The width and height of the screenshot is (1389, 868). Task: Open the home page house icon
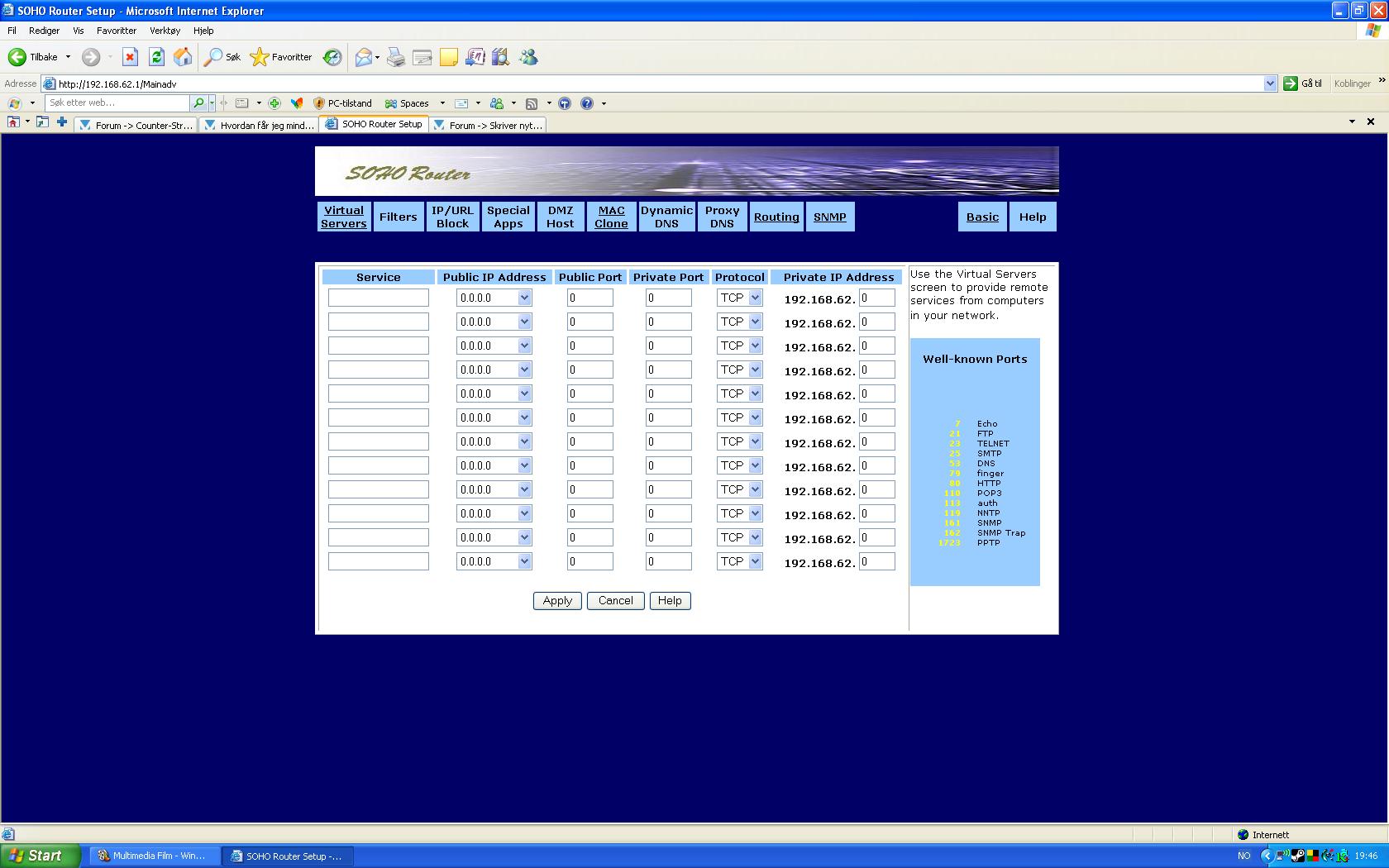[x=183, y=57]
